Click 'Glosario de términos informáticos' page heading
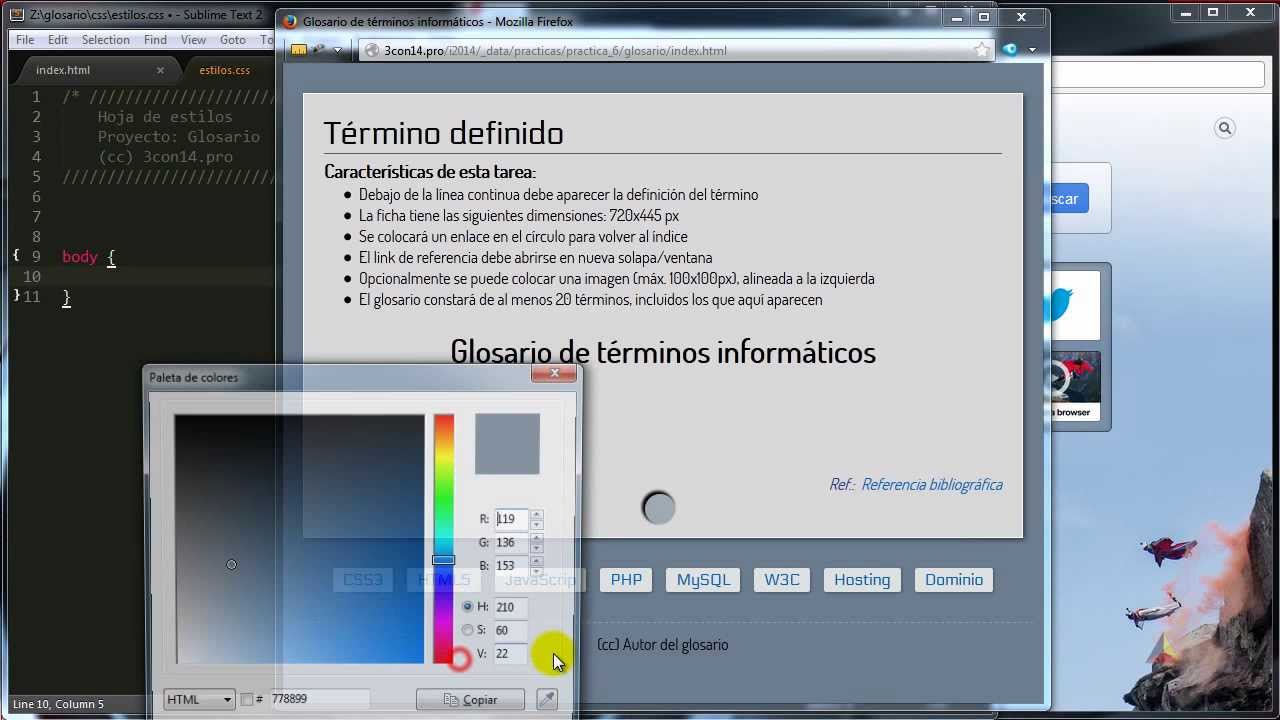The width and height of the screenshot is (1280, 720). (663, 352)
